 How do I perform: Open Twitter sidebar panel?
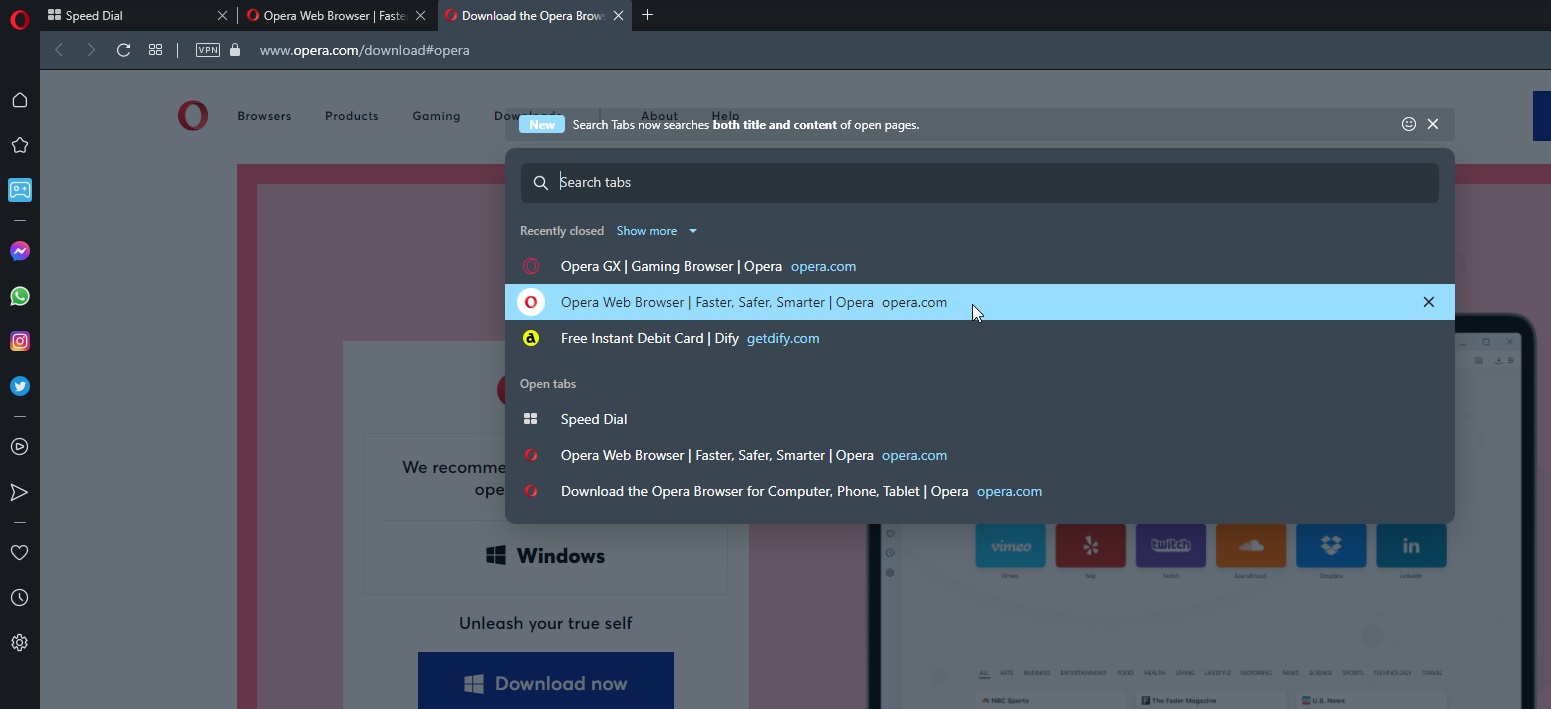click(19, 386)
